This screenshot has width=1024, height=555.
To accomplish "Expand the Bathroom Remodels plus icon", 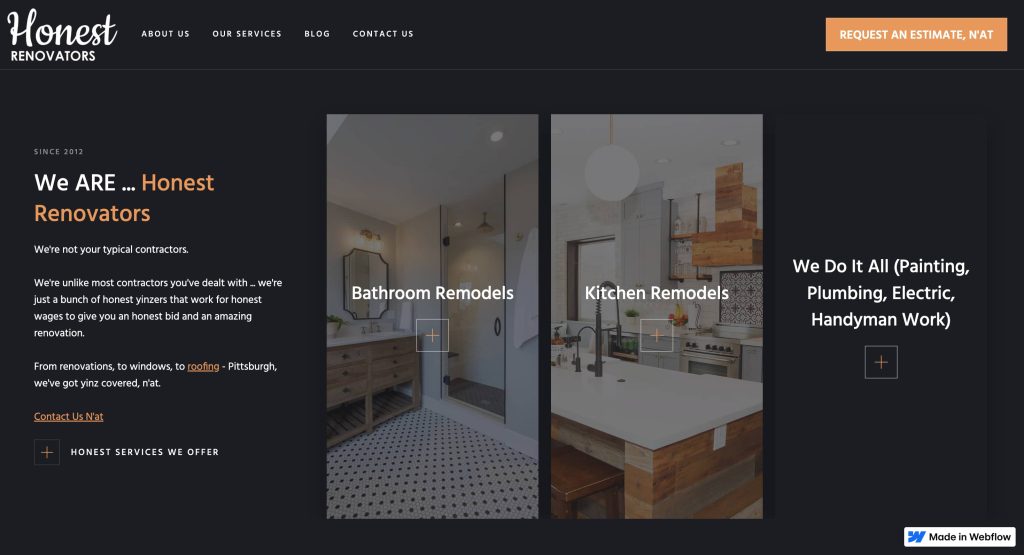I will 432,336.
